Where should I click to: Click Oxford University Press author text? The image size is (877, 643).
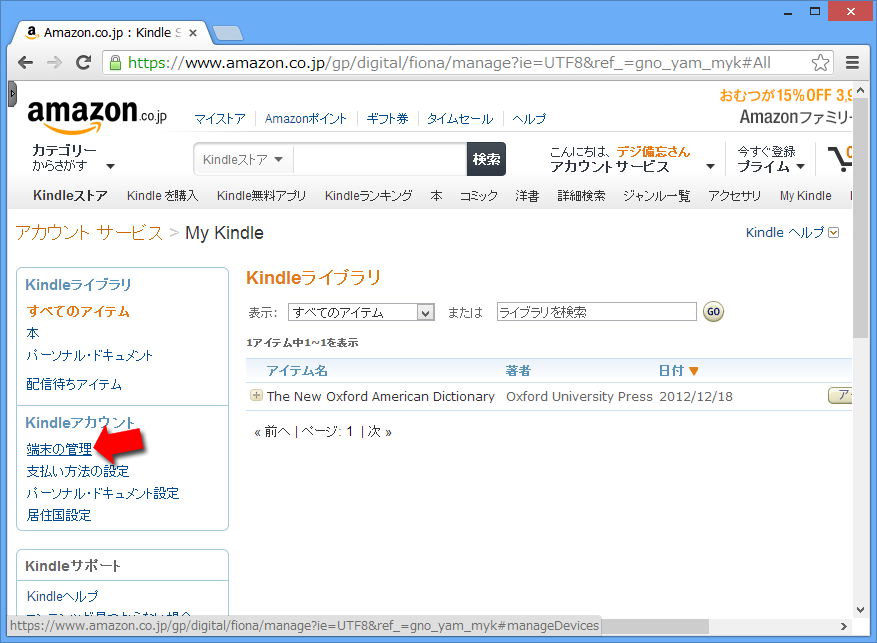pos(579,396)
